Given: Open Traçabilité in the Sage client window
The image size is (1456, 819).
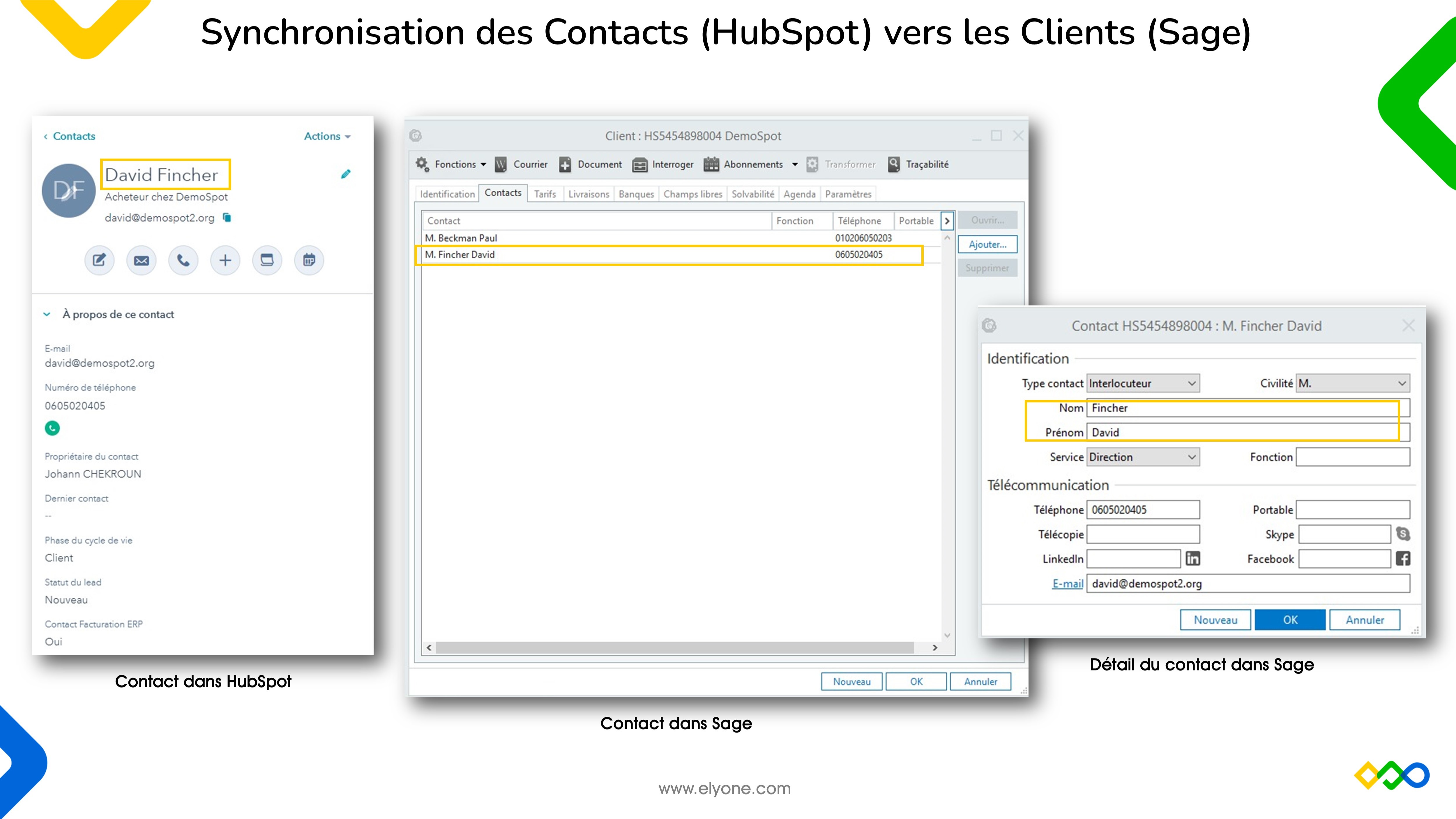Looking at the screenshot, I should click(x=918, y=164).
